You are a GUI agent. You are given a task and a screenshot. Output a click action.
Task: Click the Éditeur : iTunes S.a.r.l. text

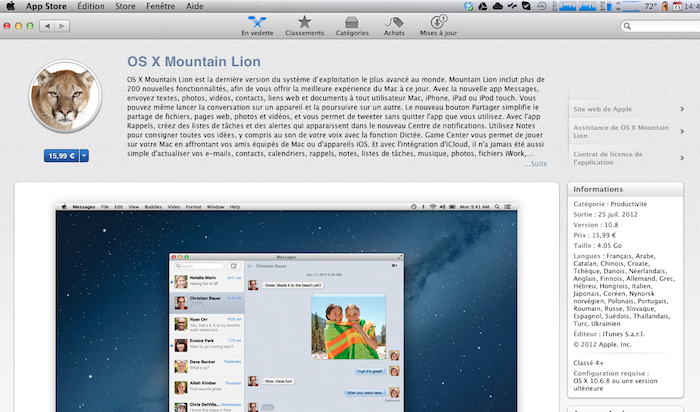tap(608, 334)
